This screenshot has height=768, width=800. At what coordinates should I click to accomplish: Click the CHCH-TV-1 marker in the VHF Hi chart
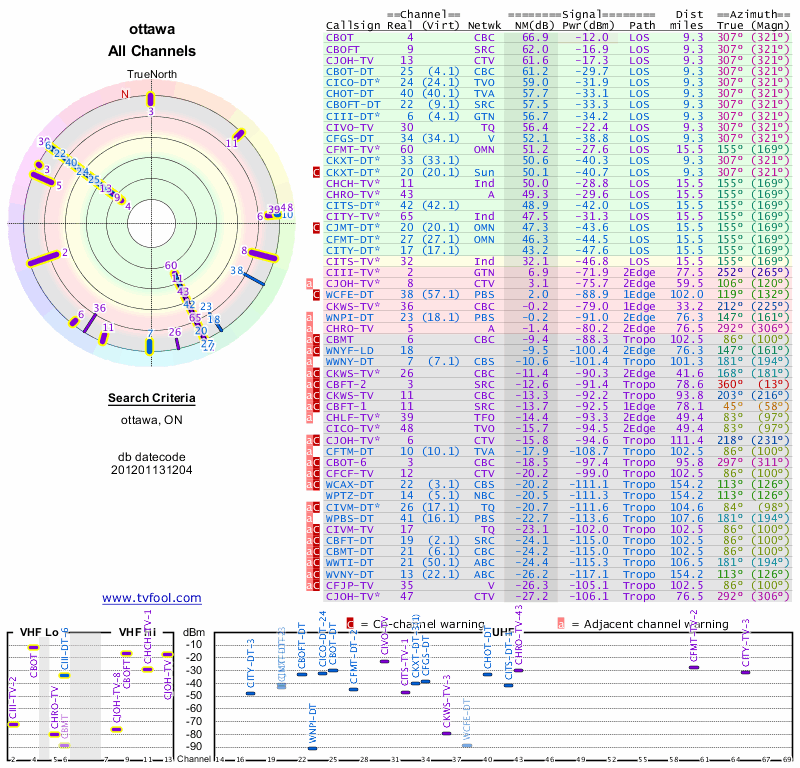click(147, 670)
